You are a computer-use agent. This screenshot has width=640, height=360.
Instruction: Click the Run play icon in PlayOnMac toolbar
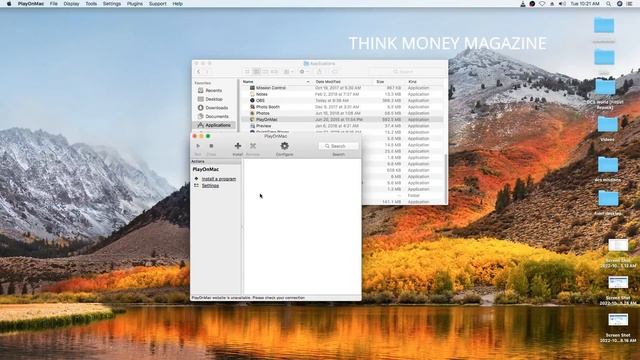(x=198, y=146)
